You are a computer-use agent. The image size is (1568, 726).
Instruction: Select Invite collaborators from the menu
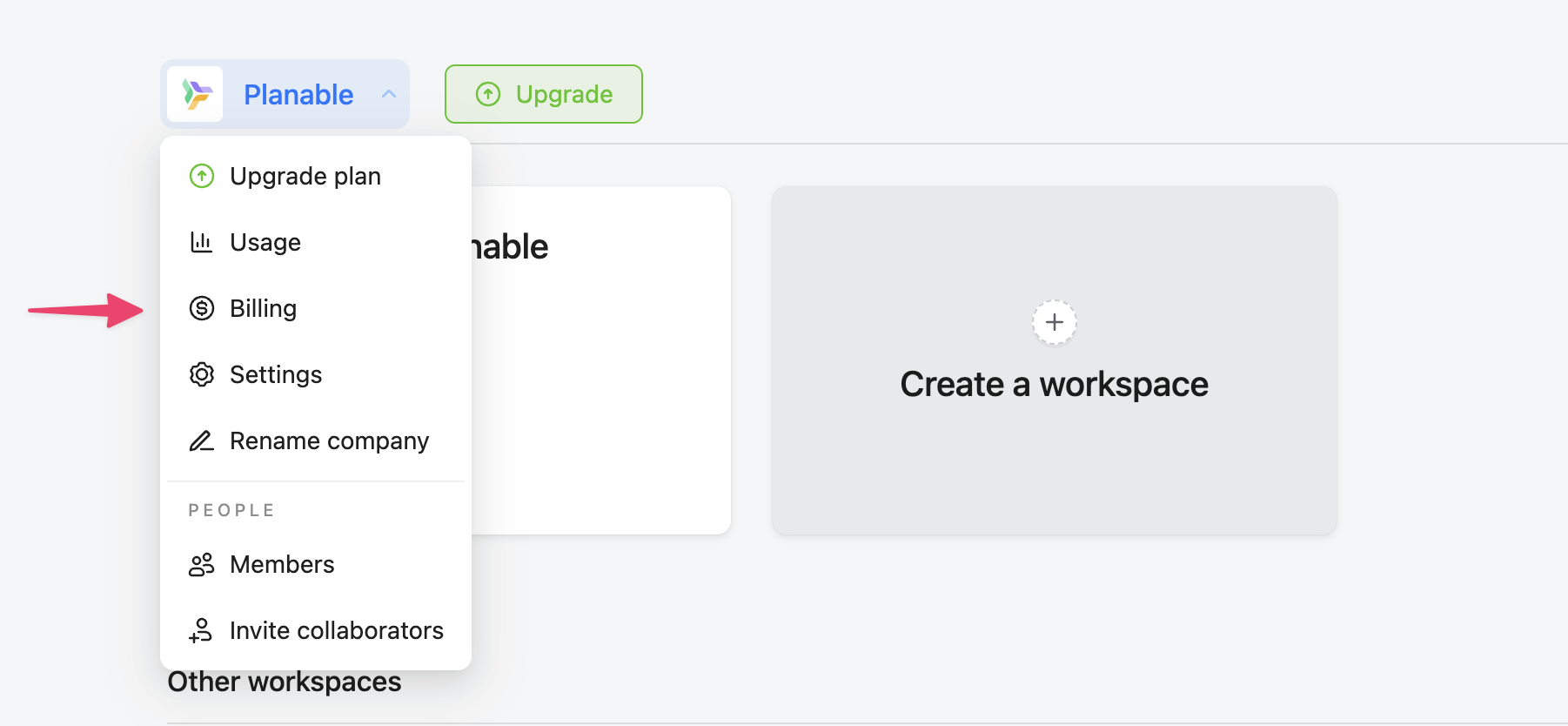(x=336, y=631)
